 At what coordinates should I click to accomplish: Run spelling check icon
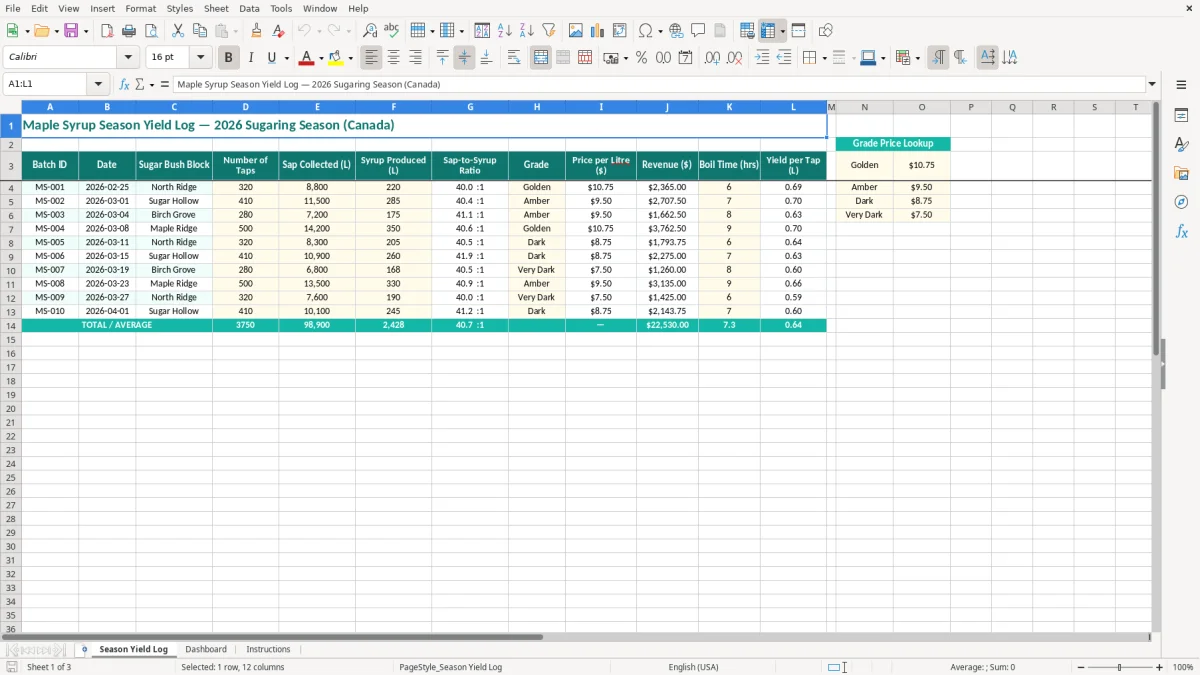point(392,31)
